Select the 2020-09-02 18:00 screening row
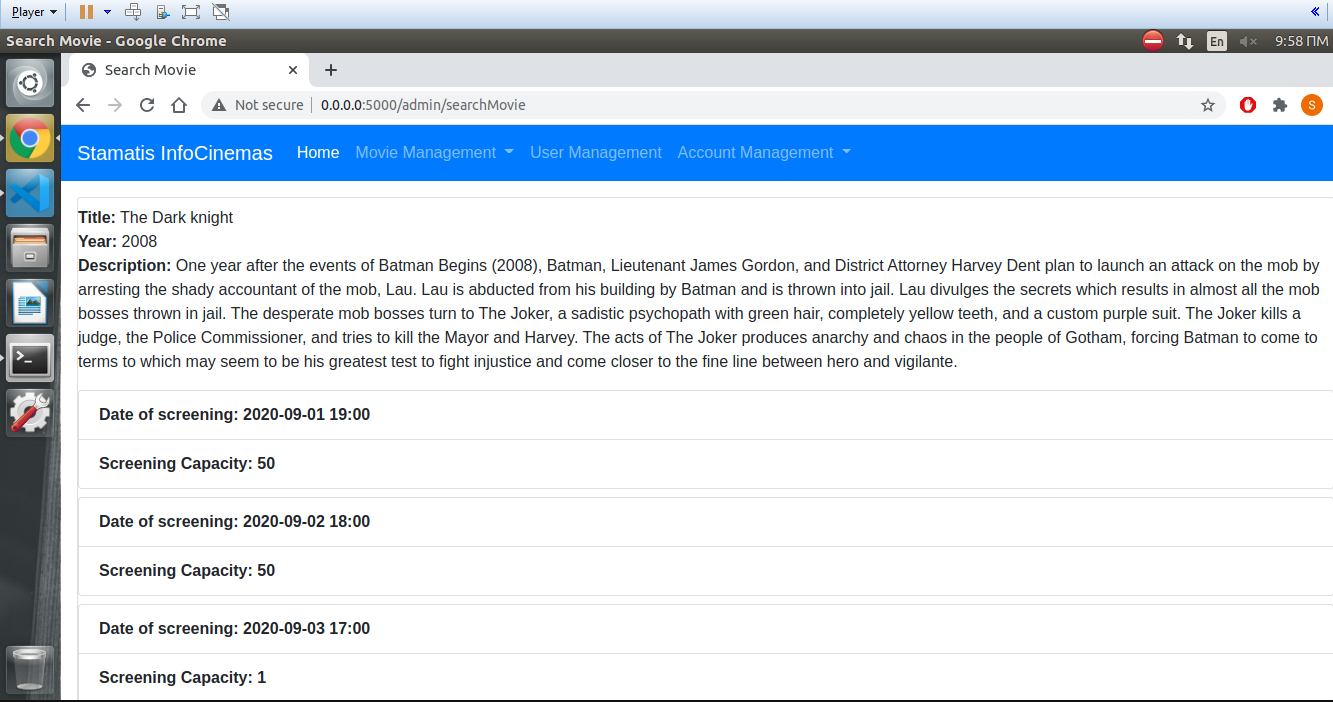This screenshot has width=1333, height=702. pos(706,522)
